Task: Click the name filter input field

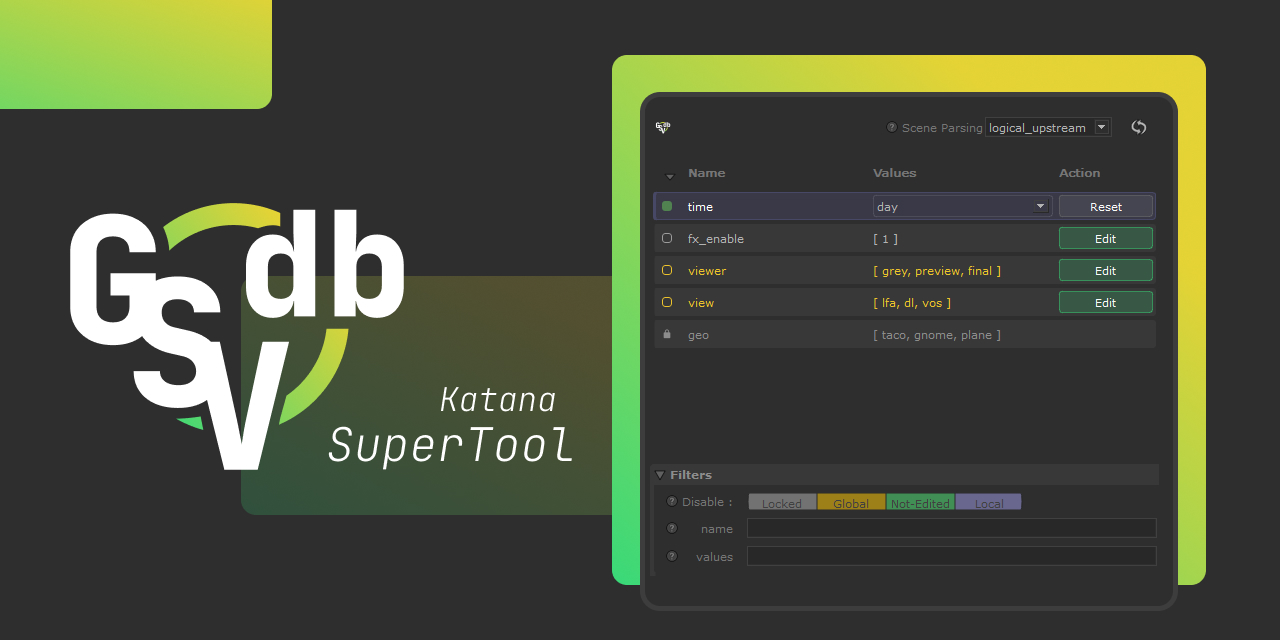Action: tap(951, 528)
